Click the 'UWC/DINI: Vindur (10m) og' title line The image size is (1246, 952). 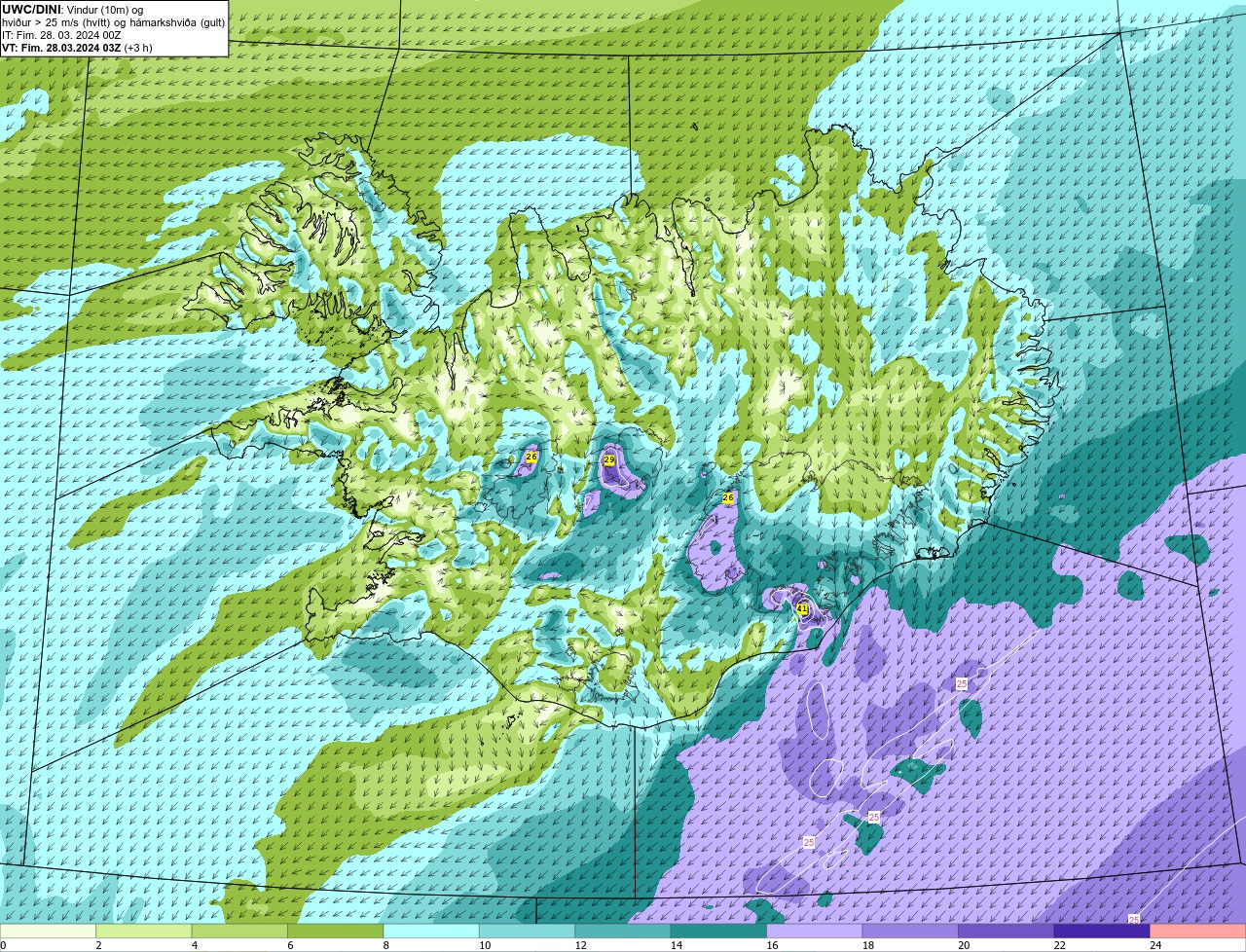[x=73, y=10]
